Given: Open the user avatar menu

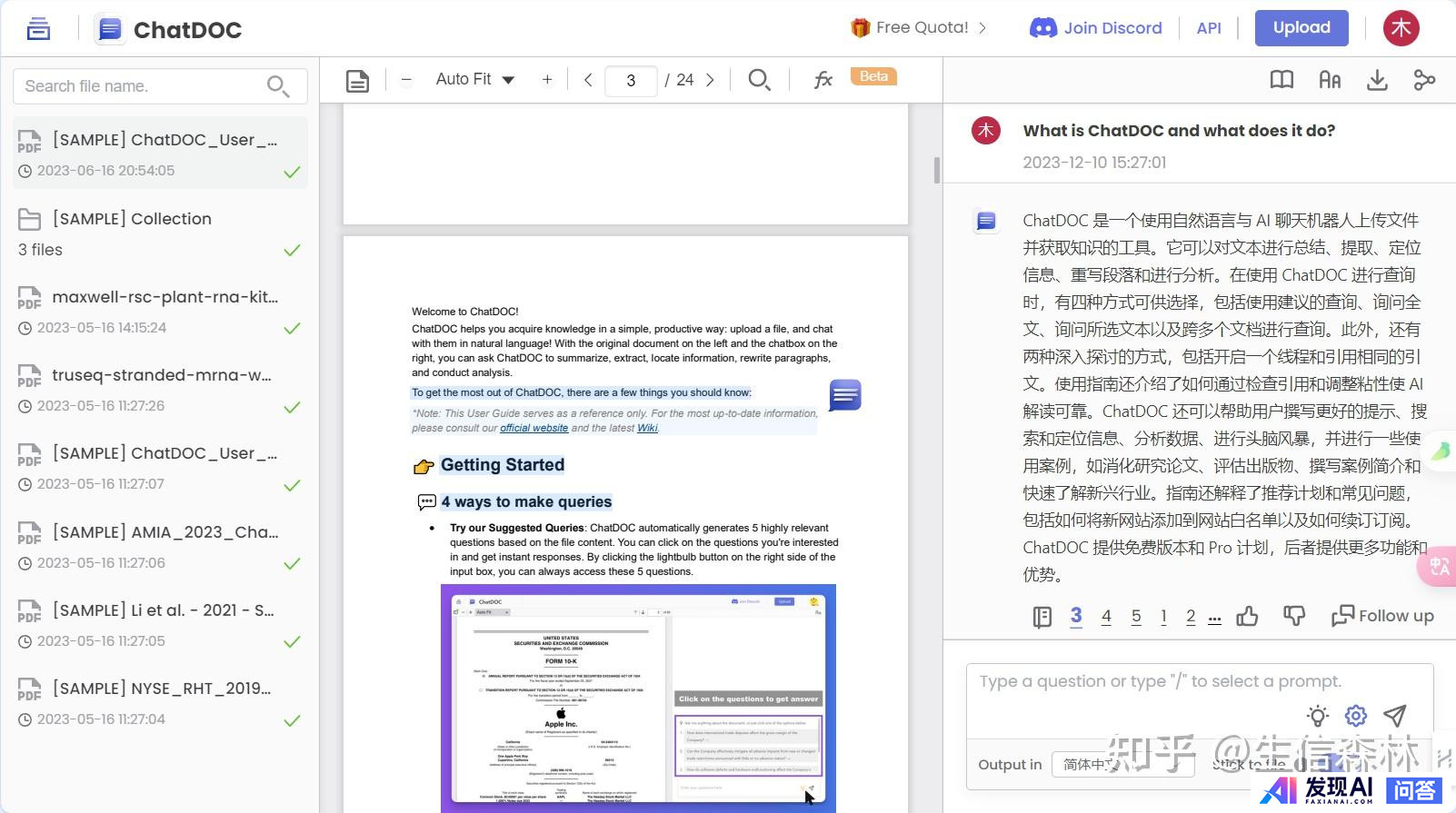Looking at the screenshot, I should (x=1401, y=28).
